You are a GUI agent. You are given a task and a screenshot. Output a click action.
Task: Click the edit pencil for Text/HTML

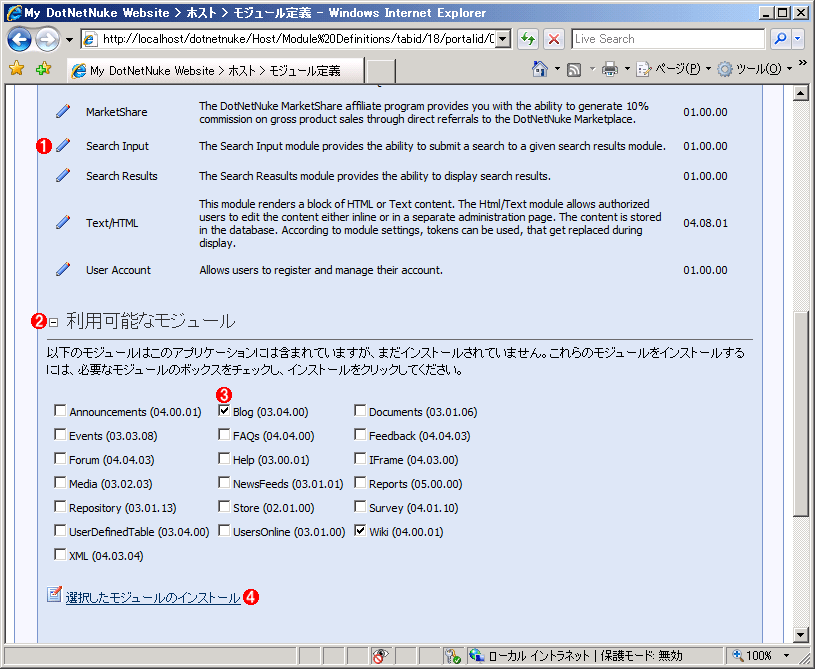(63, 222)
